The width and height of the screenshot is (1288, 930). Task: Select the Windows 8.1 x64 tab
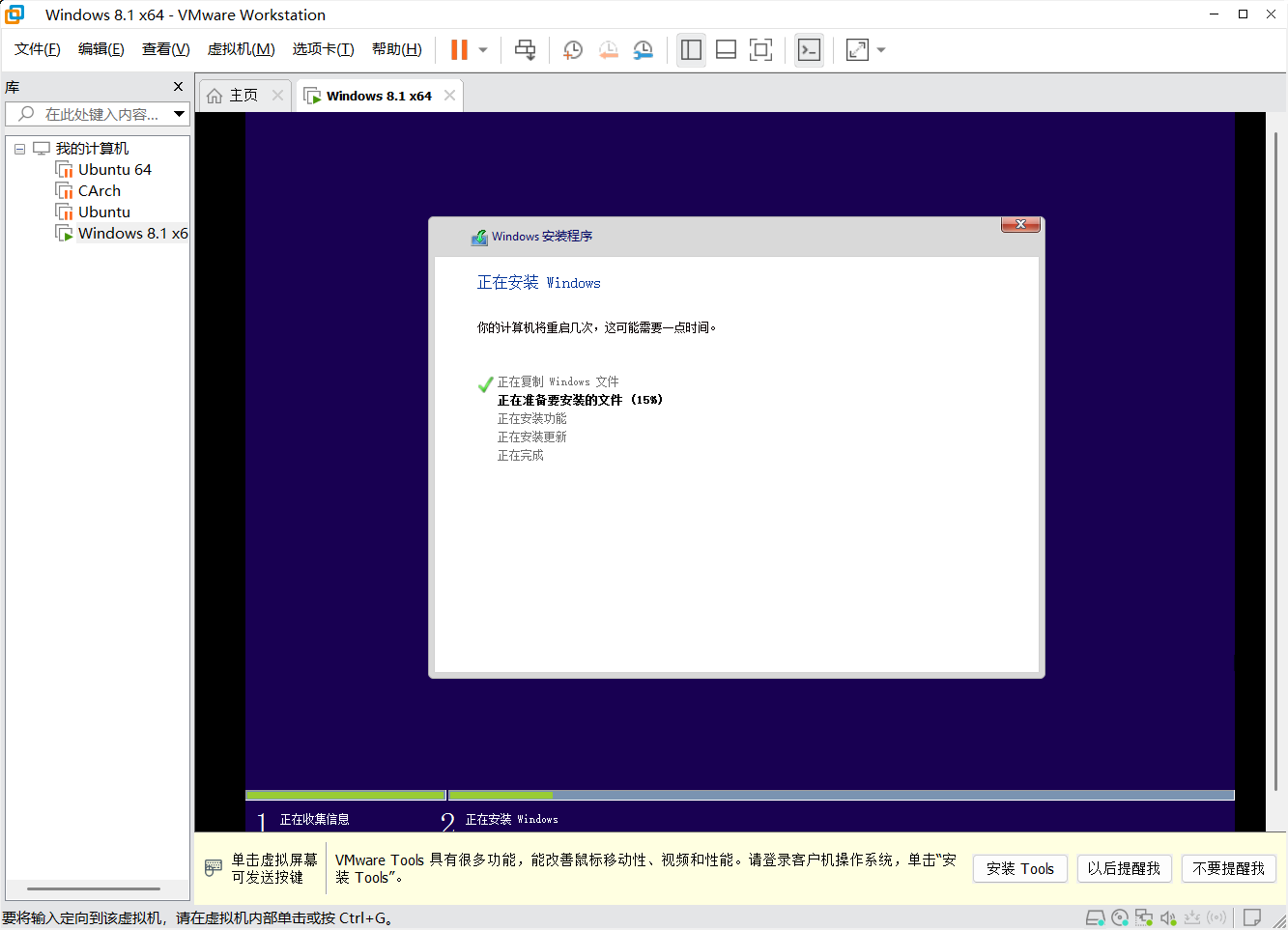(378, 96)
